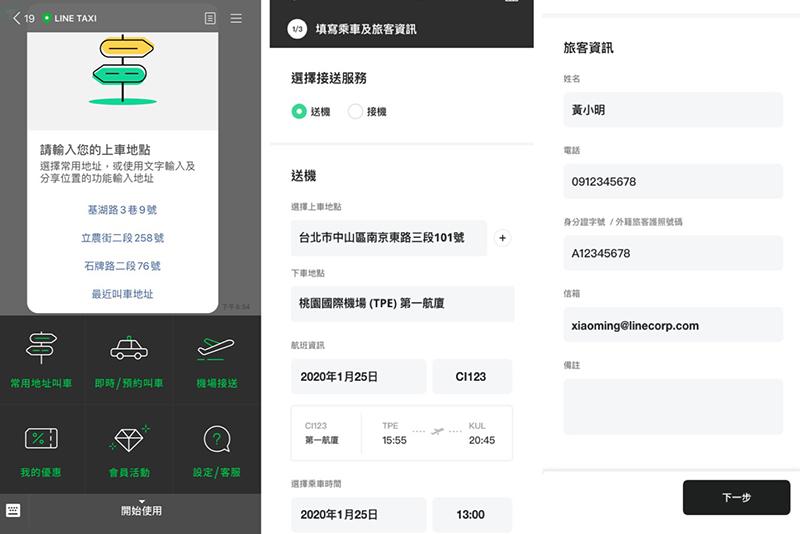Open 設定/客服 question bubble icon

click(217, 439)
